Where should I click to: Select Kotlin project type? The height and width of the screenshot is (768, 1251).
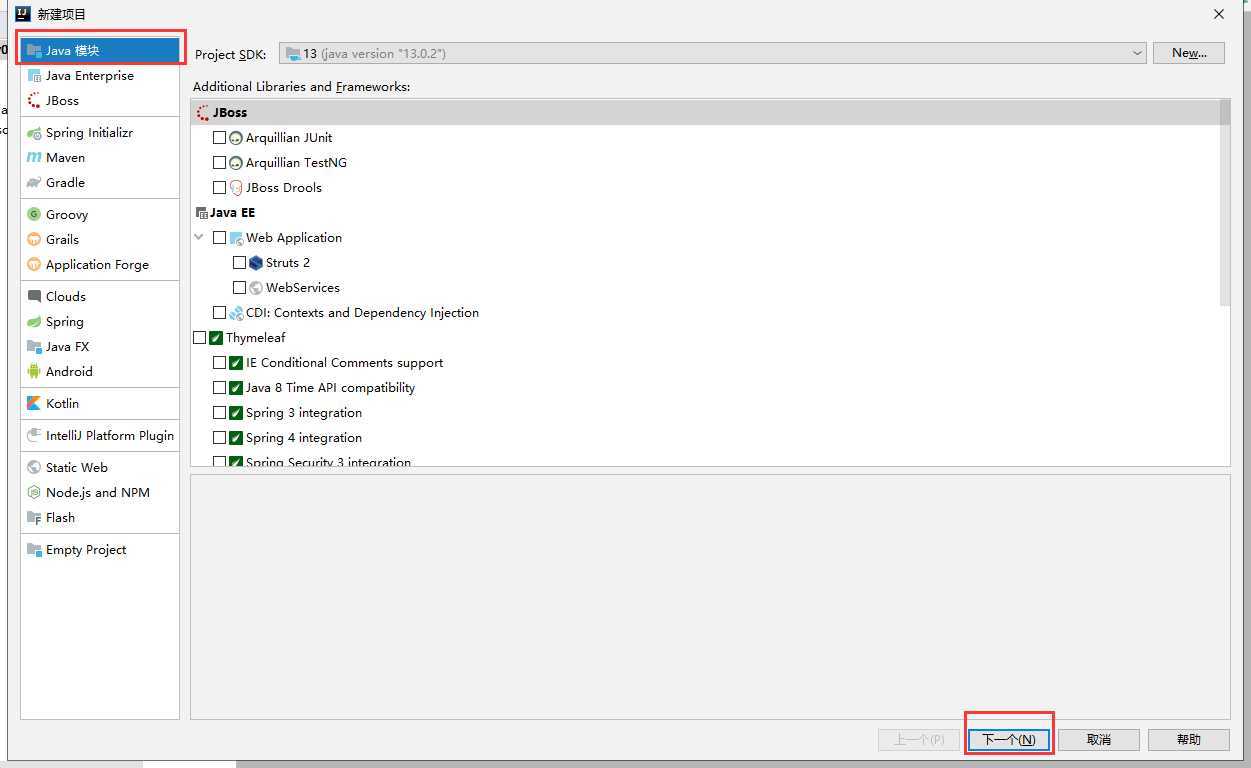pyautogui.click(x=100, y=403)
